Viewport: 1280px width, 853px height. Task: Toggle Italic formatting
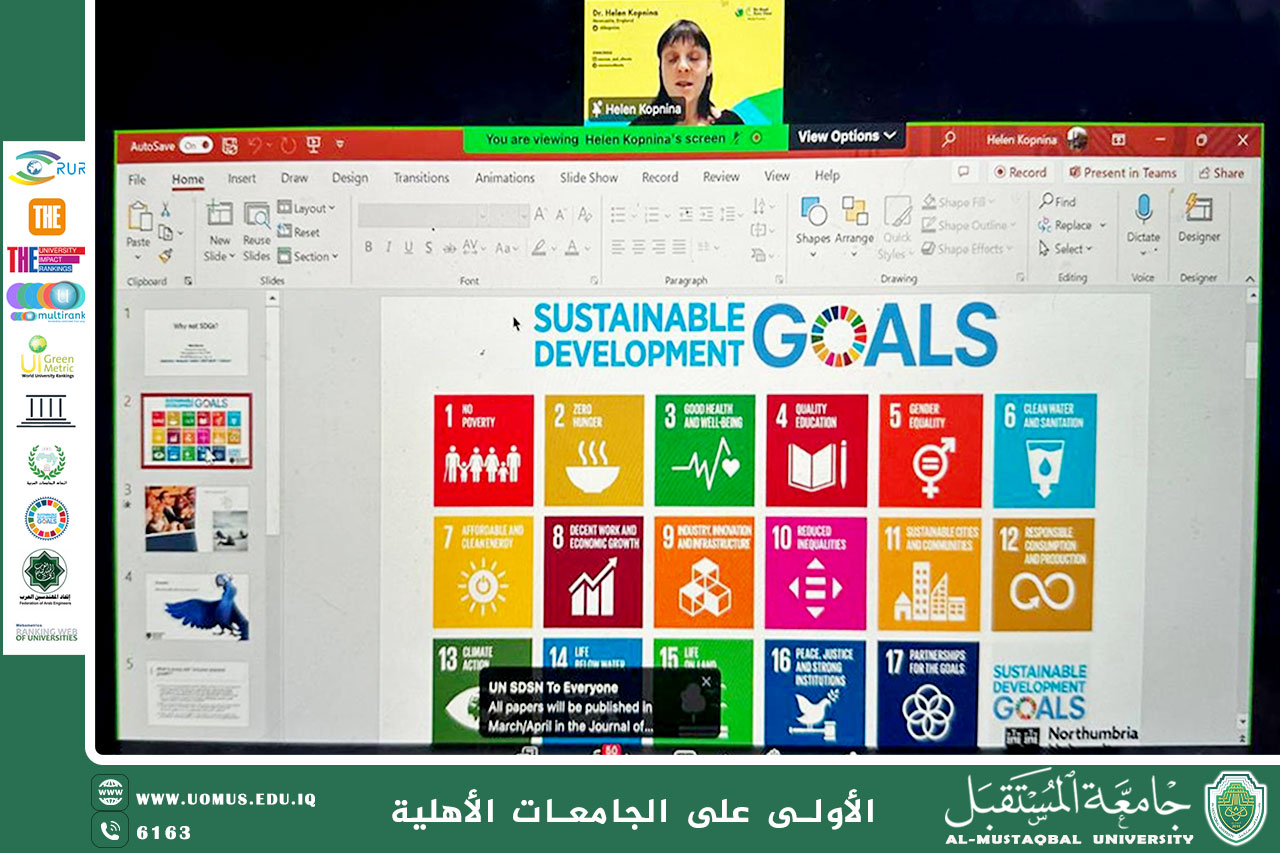pyautogui.click(x=388, y=248)
